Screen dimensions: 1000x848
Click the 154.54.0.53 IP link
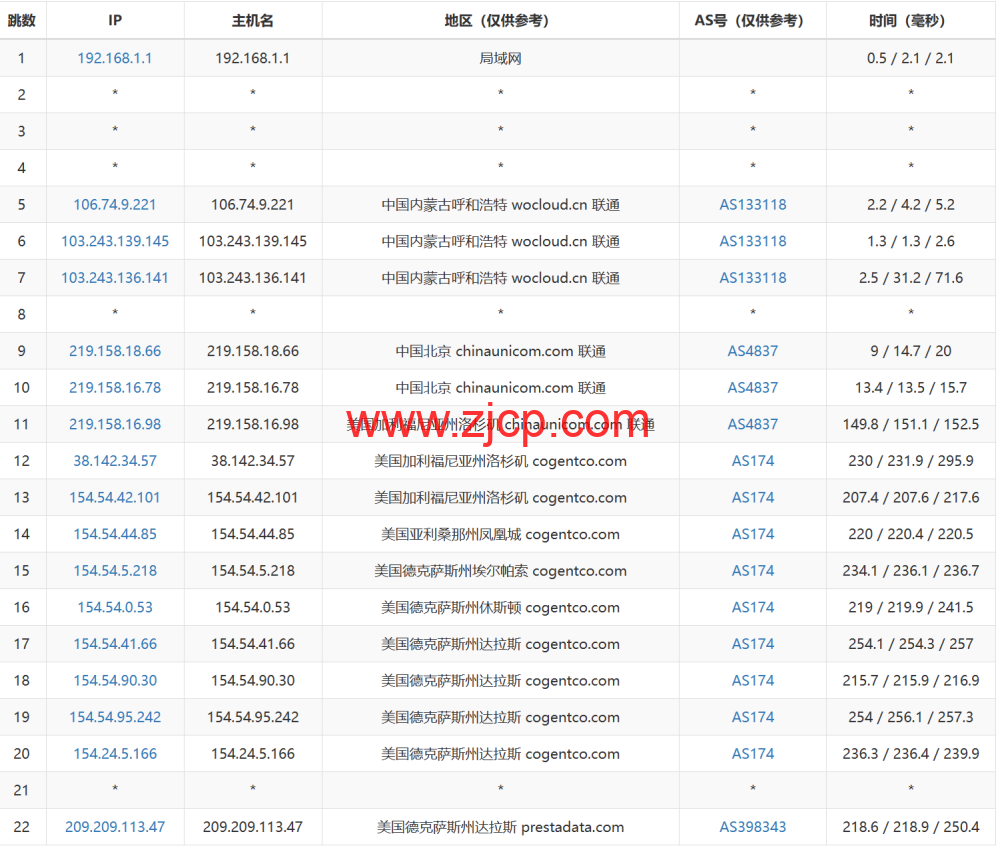115,607
